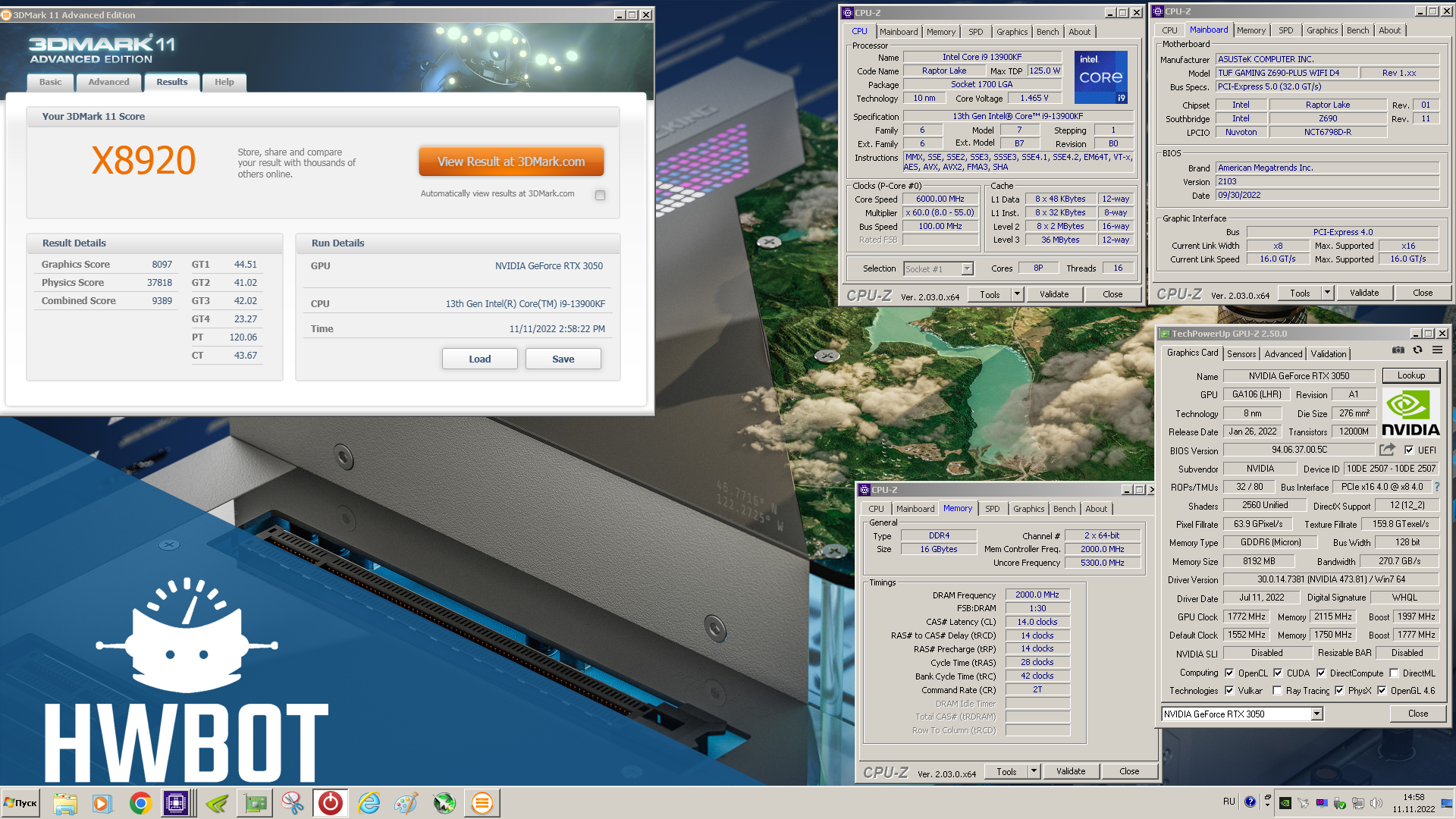Open the volume speaker tray icon

coord(1376,803)
